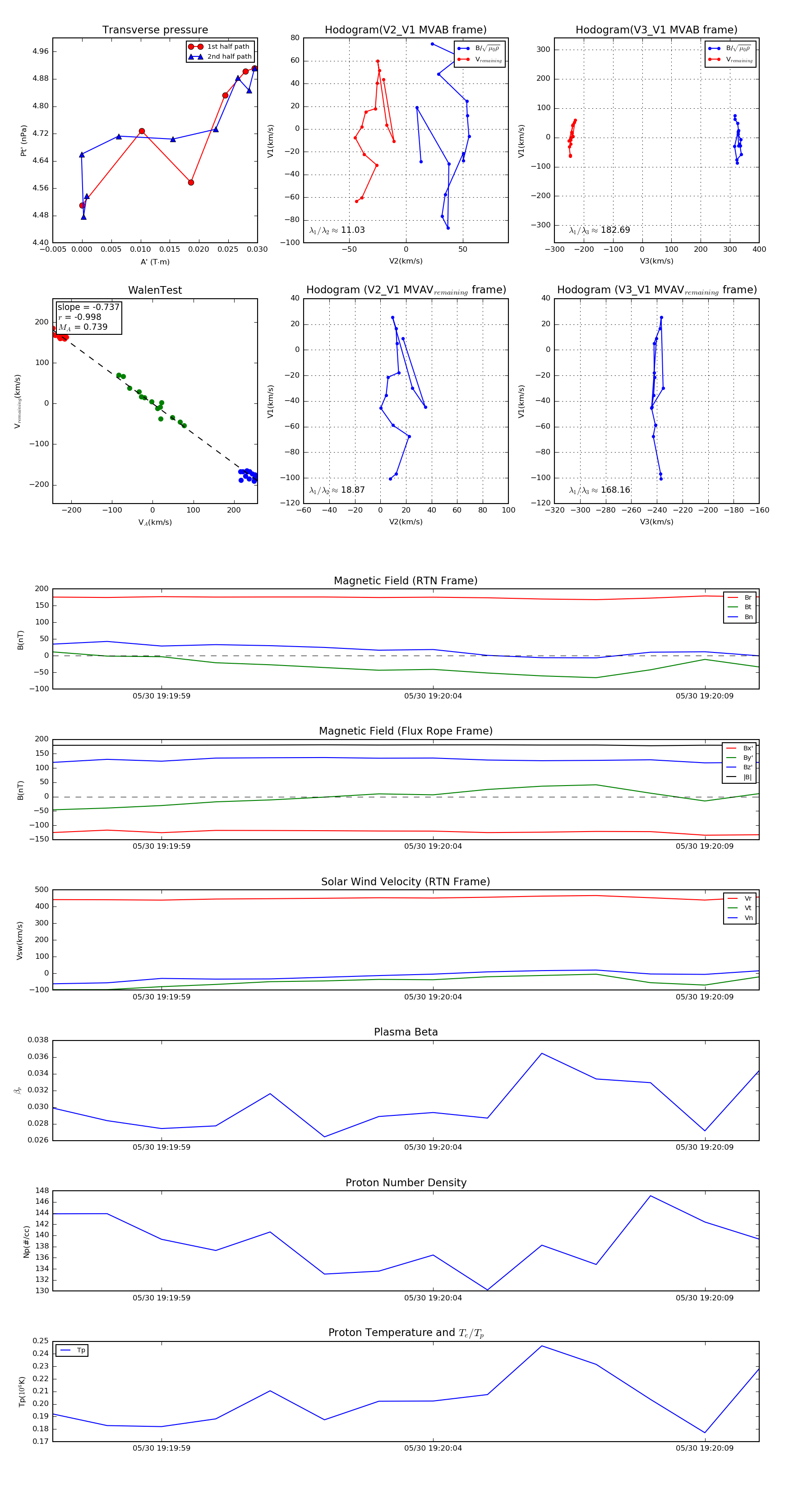Click the 'Plasma Beta' plot title
Image resolution: width=812 pixels, height=1489 pixels.
coord(406,1032)
